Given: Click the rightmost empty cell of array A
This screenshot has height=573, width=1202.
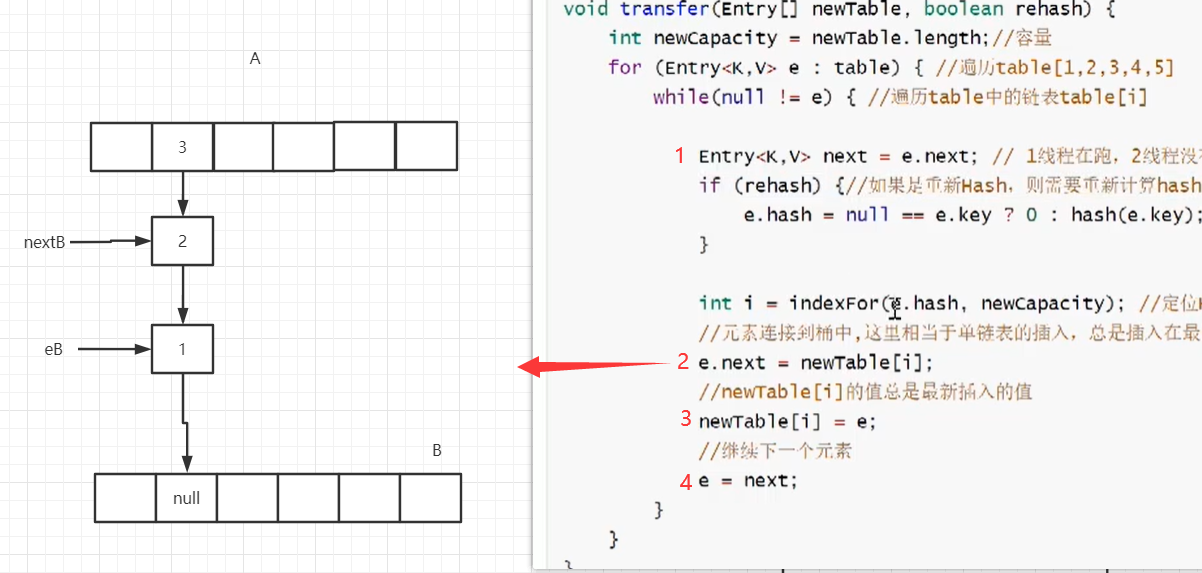Looking at the screenshot, I should tap(426, 146).
